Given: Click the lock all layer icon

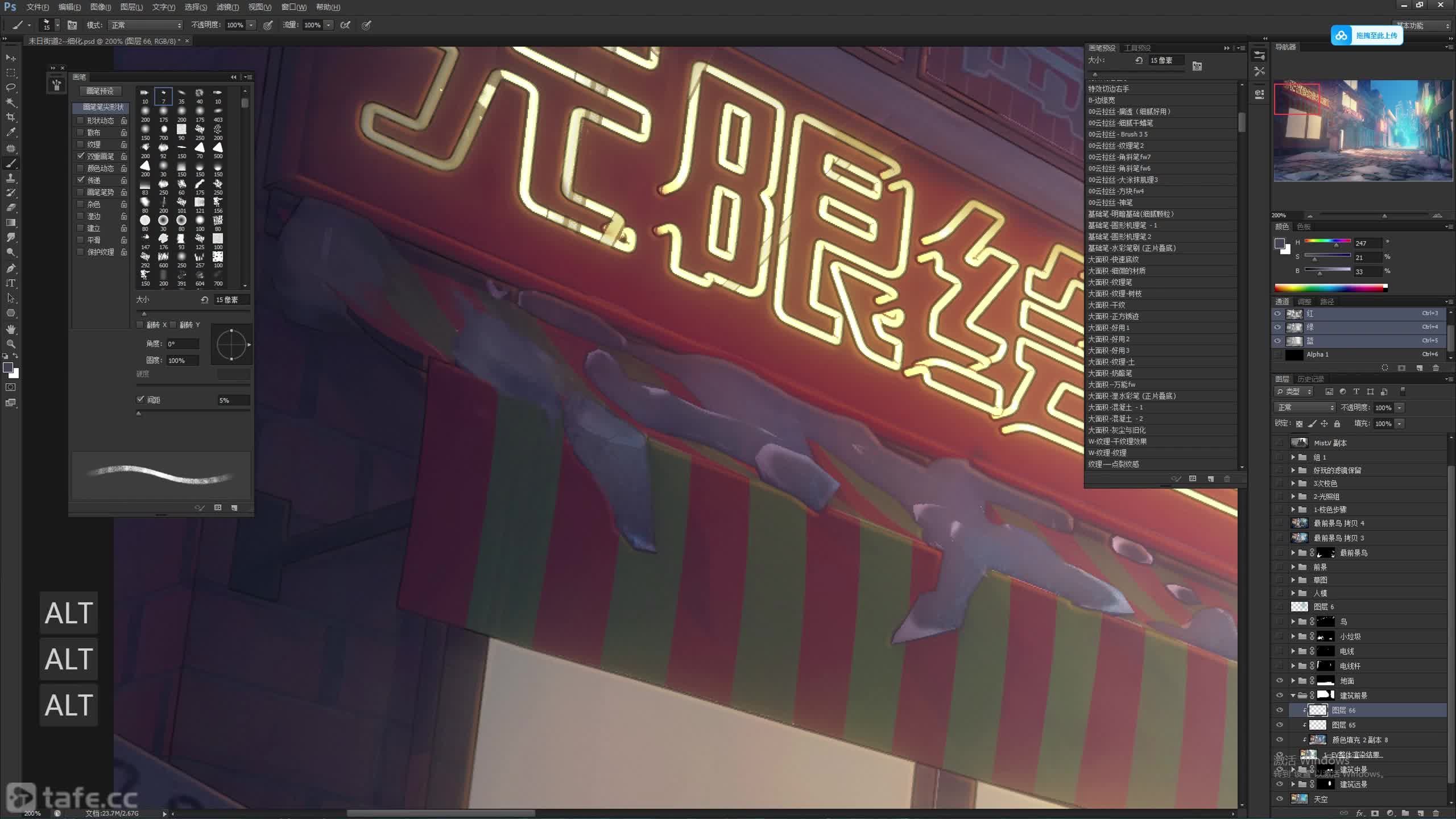Looking at the screenshot, I should coord(1337,424).
